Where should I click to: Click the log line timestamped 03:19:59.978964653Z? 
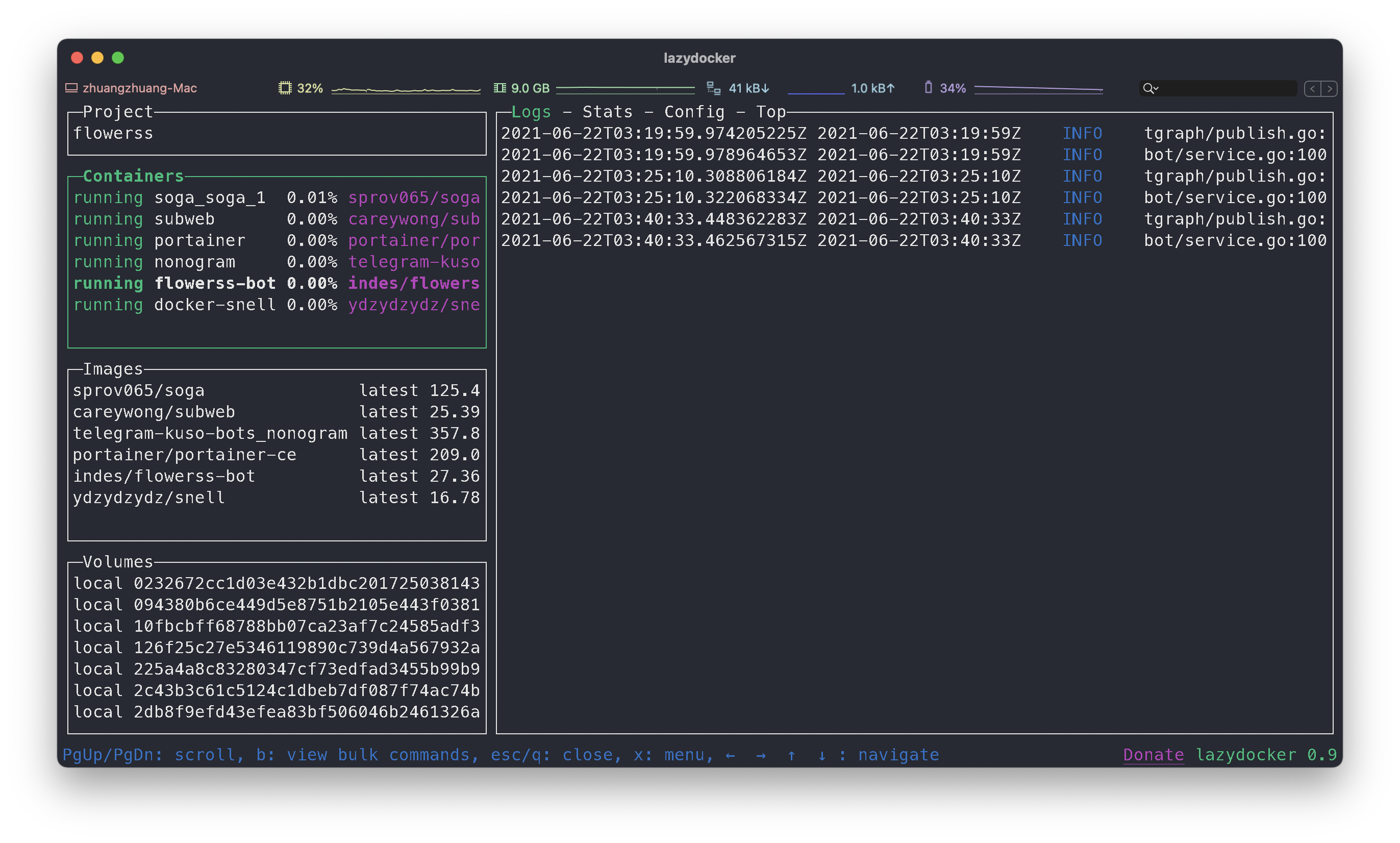[914, 155]
